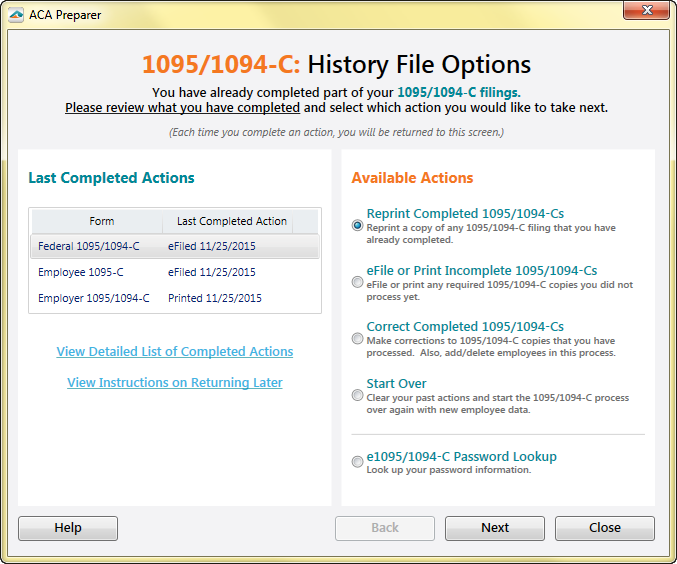Select the Federal 1095/1094-C table row
Viewport: 677px width, 564px height.
pyautogui.click(x=89, y=246)
